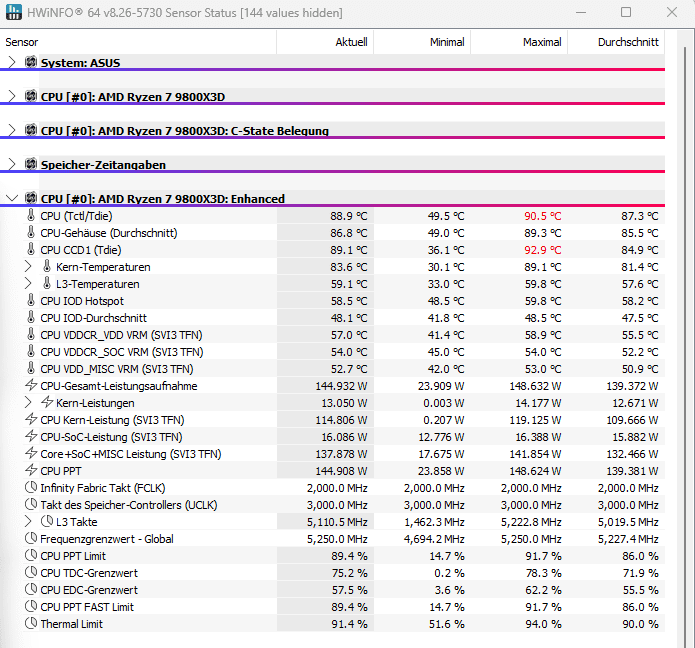Click the Minimal column header
This screenshot has height=648, width=695.
(422, 42)
